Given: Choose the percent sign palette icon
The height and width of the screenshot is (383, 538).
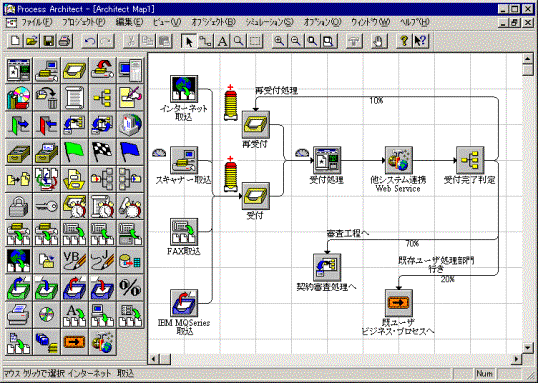Looking at the screenshot, I should click(x=130, y=288).
